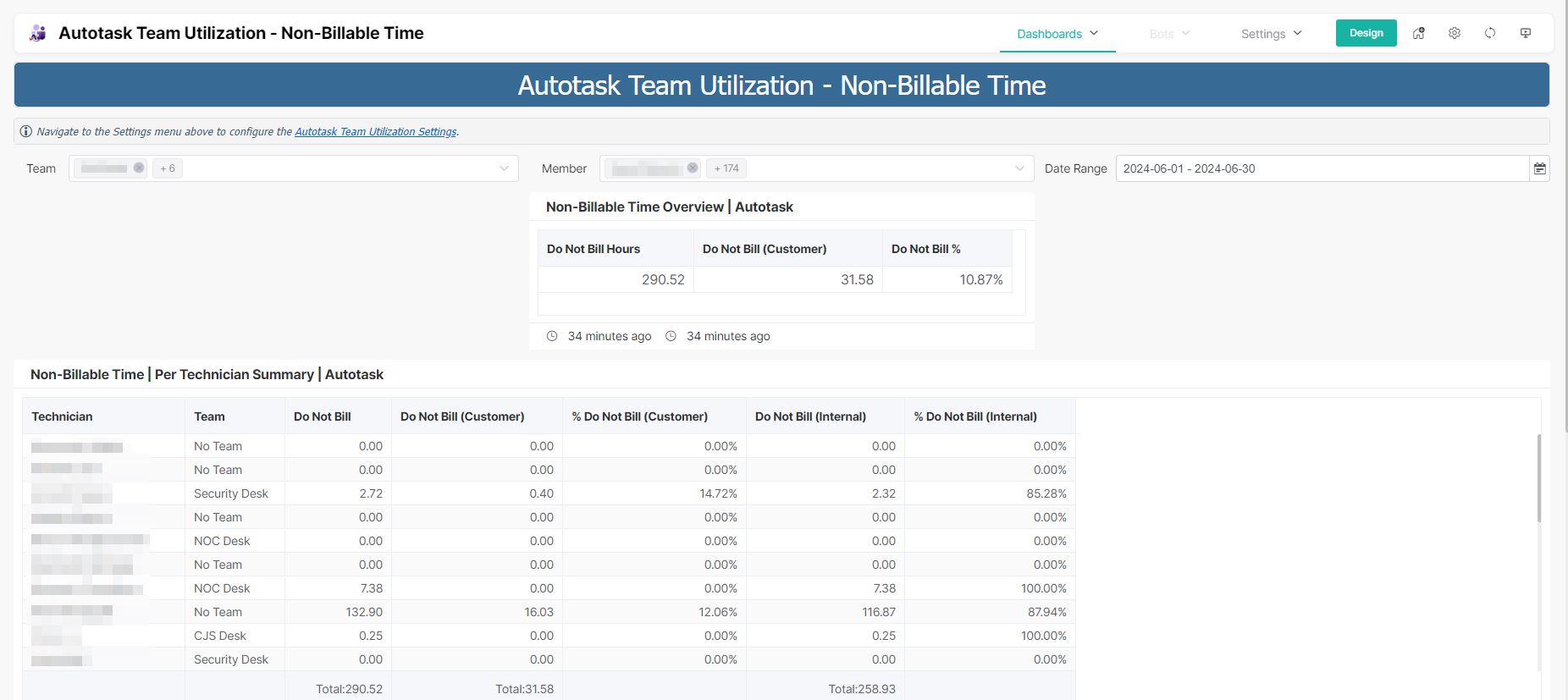Open Autotask Team Utilization Settings link

pos(376,131)
